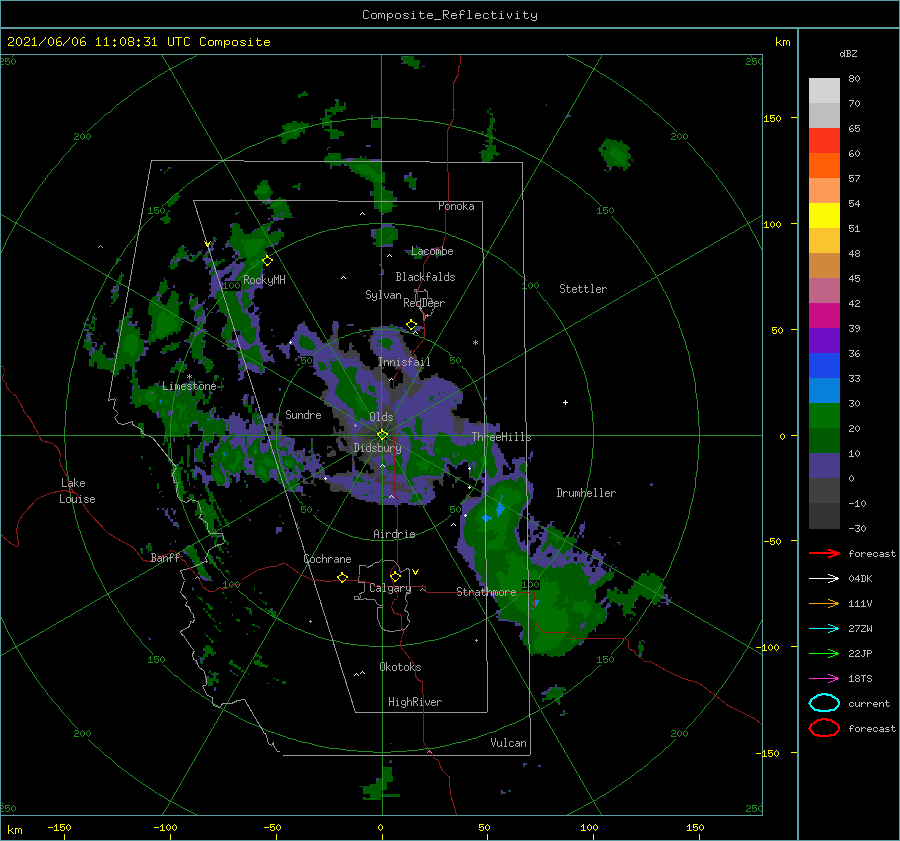
Task: Click the Sylvan label
Action: tap(383, 294)
